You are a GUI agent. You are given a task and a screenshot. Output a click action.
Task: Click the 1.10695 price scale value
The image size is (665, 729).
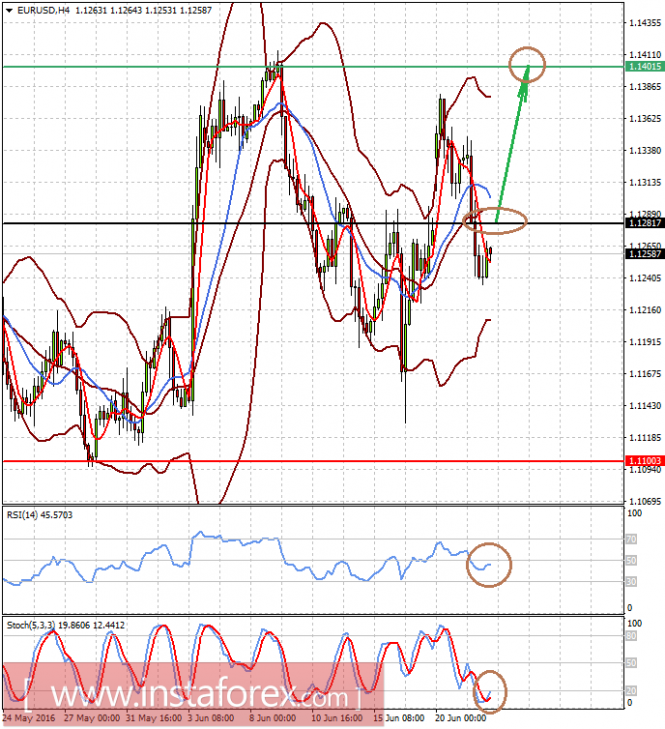pos(645,502)
